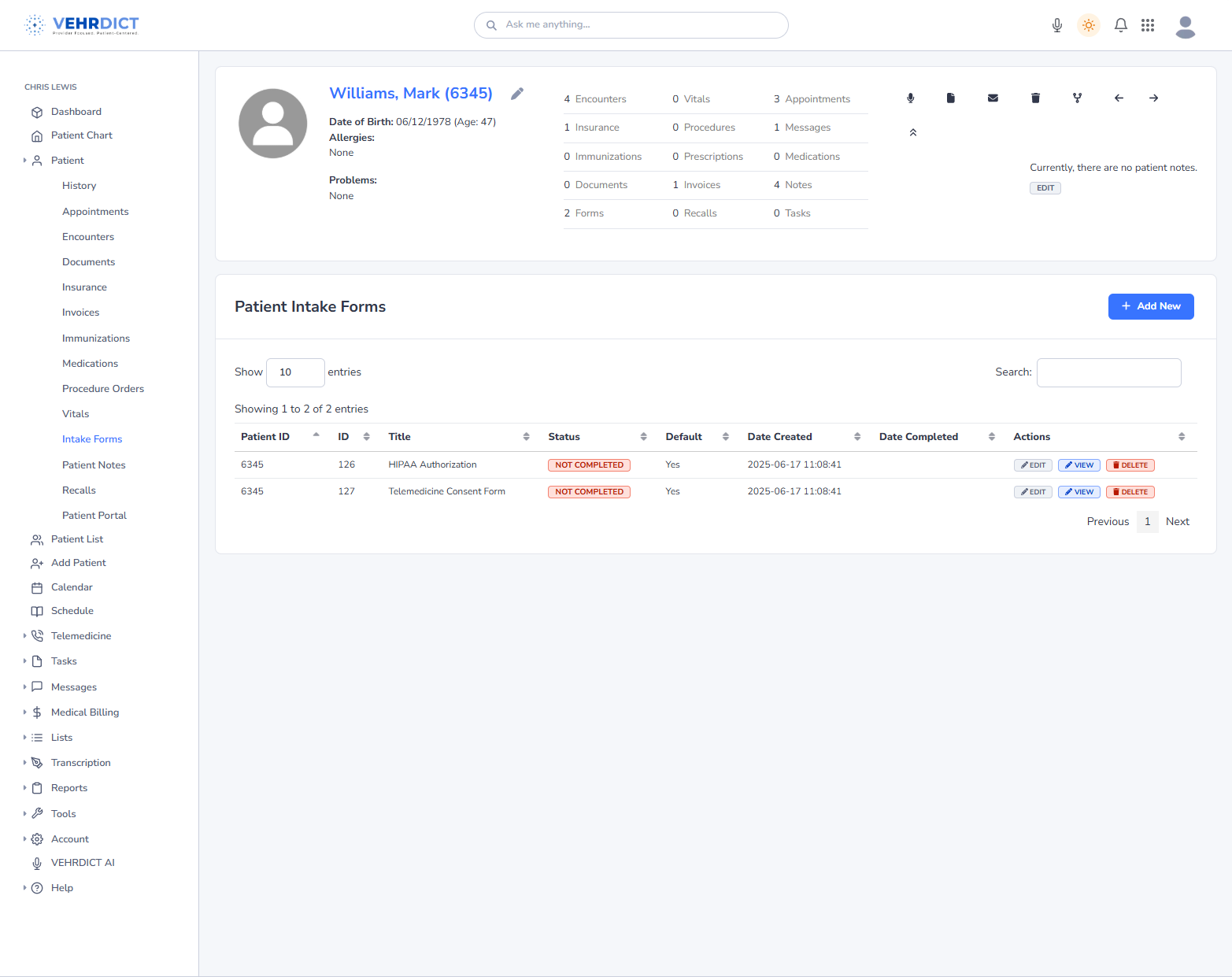
Task: Delete the HIPAA Authorization form
Action: click(x=1130, y=465)
